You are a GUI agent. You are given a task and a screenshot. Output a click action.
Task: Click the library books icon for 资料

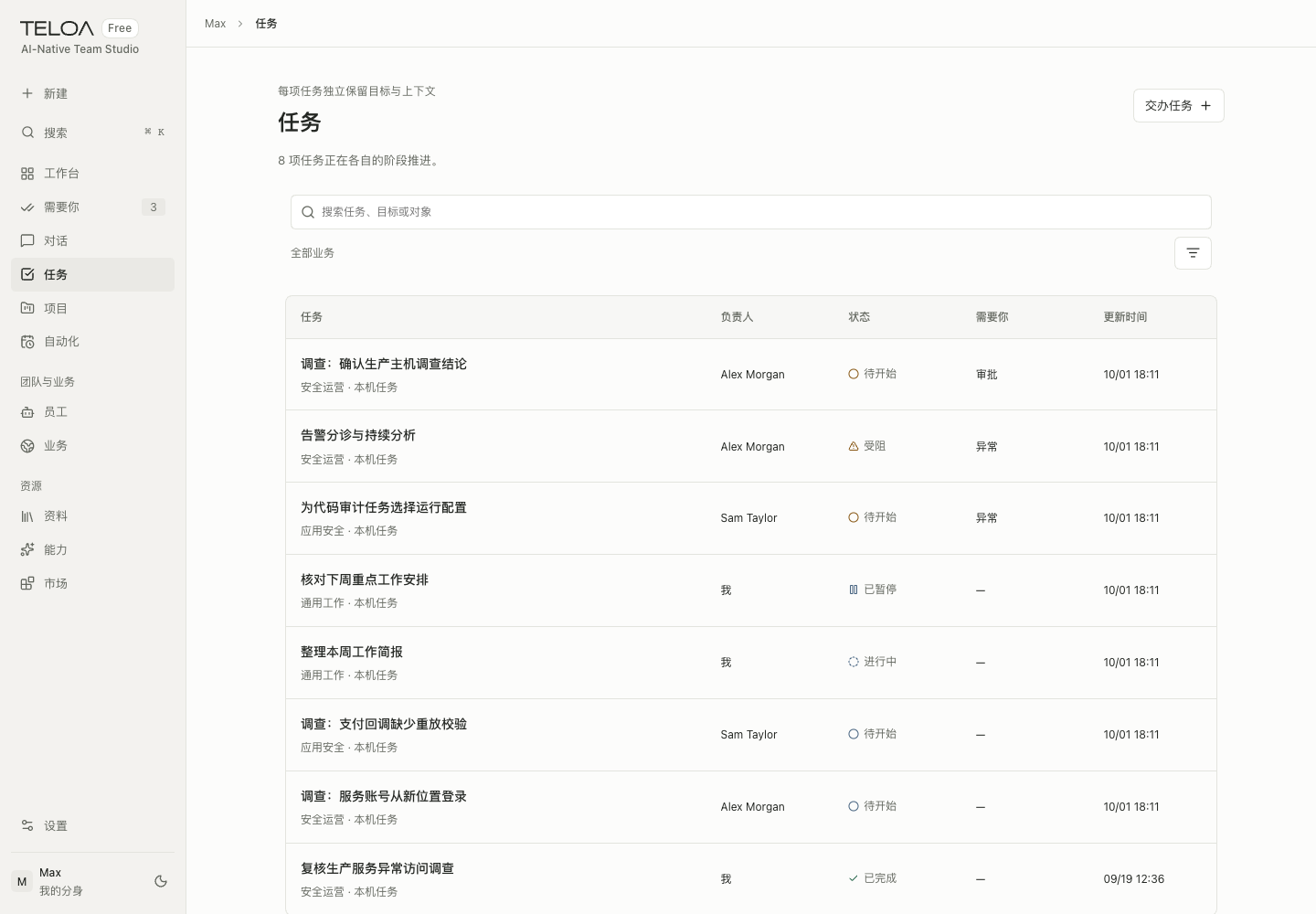click(x=27, y=516)
